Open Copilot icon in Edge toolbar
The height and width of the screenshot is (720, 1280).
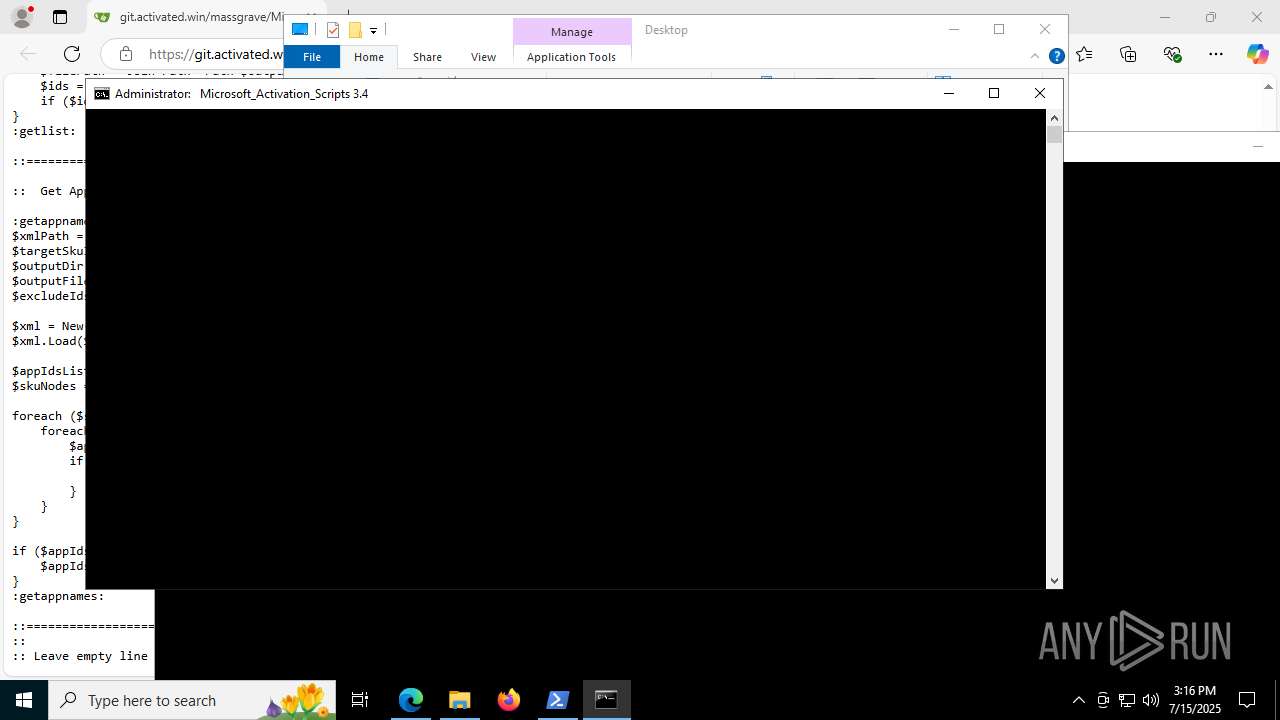pyautogui.click(x=1257, y=54)
